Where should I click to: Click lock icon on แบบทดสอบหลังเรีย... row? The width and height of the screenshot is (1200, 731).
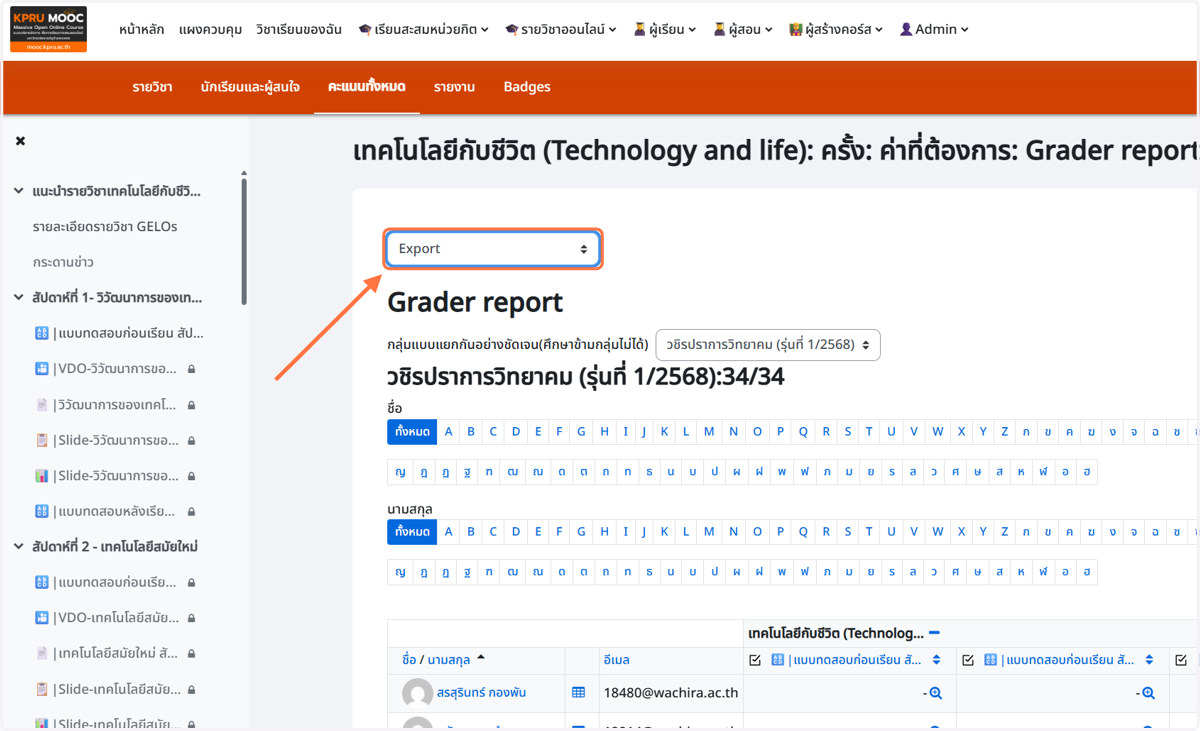pos(192,511)
